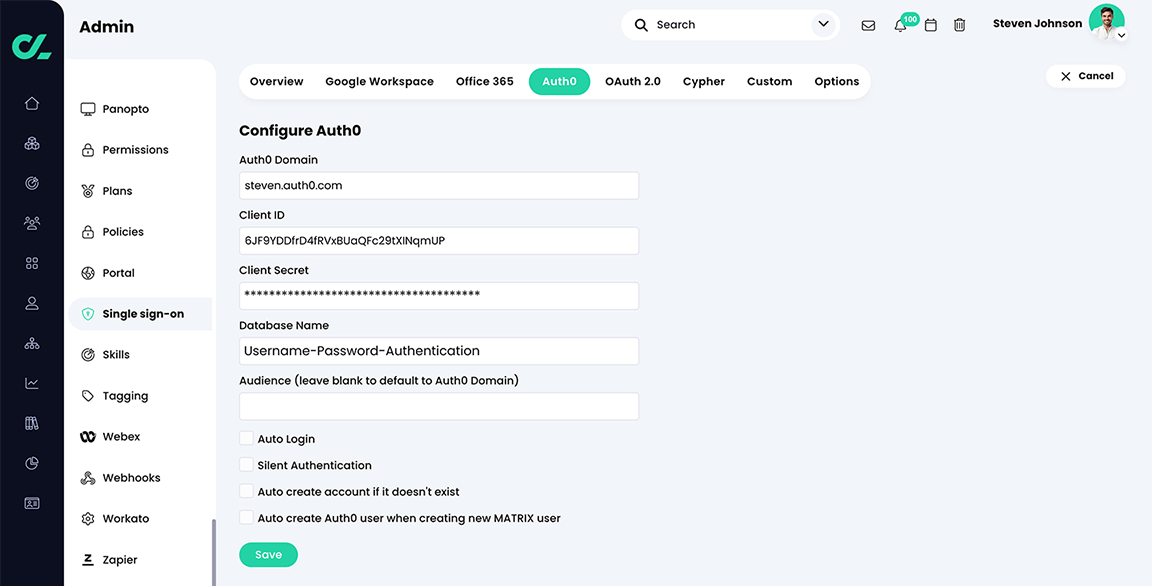1152x586 pixels.
Task: Switch to the OAuth 2.0 tab
Action: click(632, 81)
